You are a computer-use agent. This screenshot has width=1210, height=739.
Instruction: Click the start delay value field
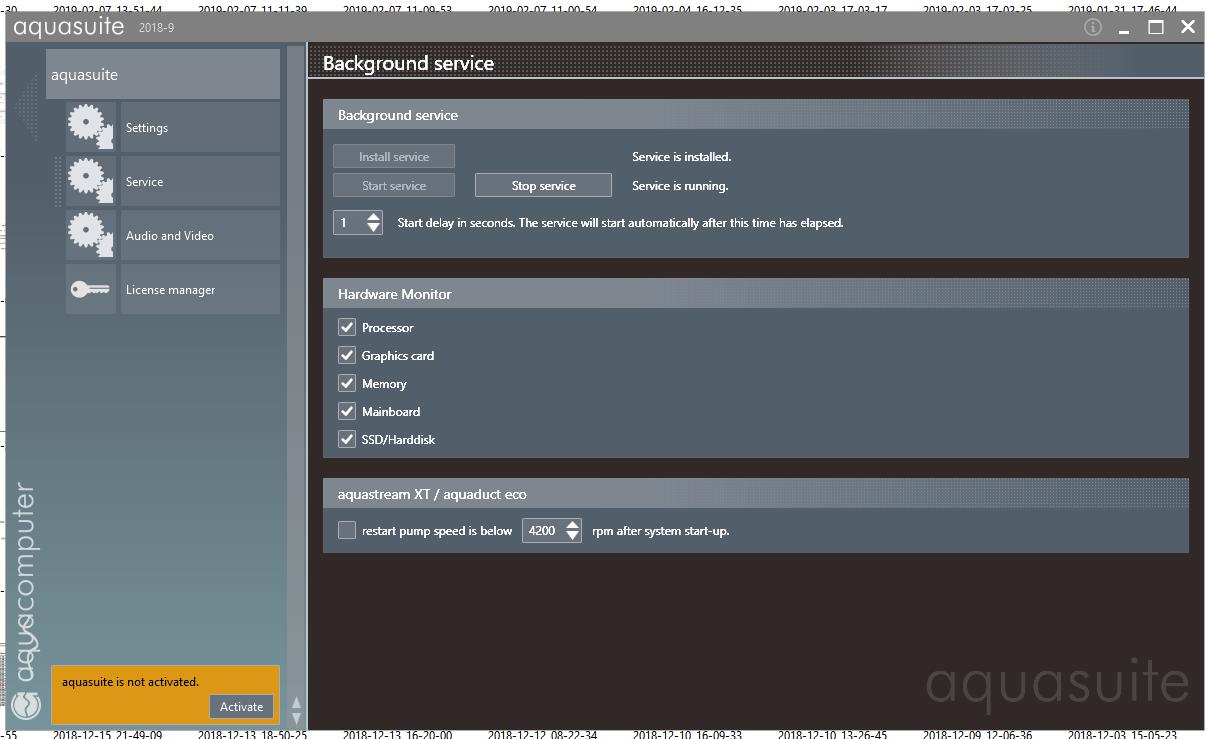tap(349, 222)
